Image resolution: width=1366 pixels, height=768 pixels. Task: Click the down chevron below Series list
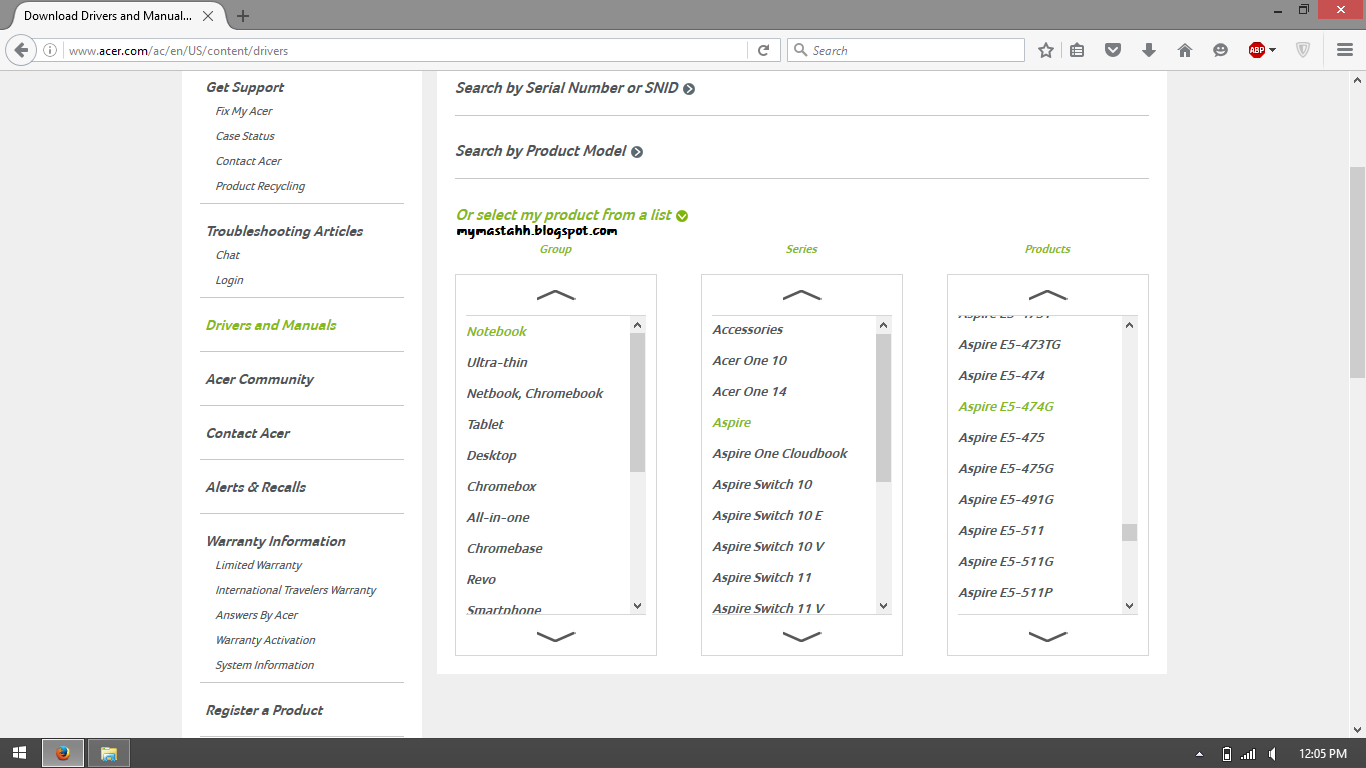(802, 636)
